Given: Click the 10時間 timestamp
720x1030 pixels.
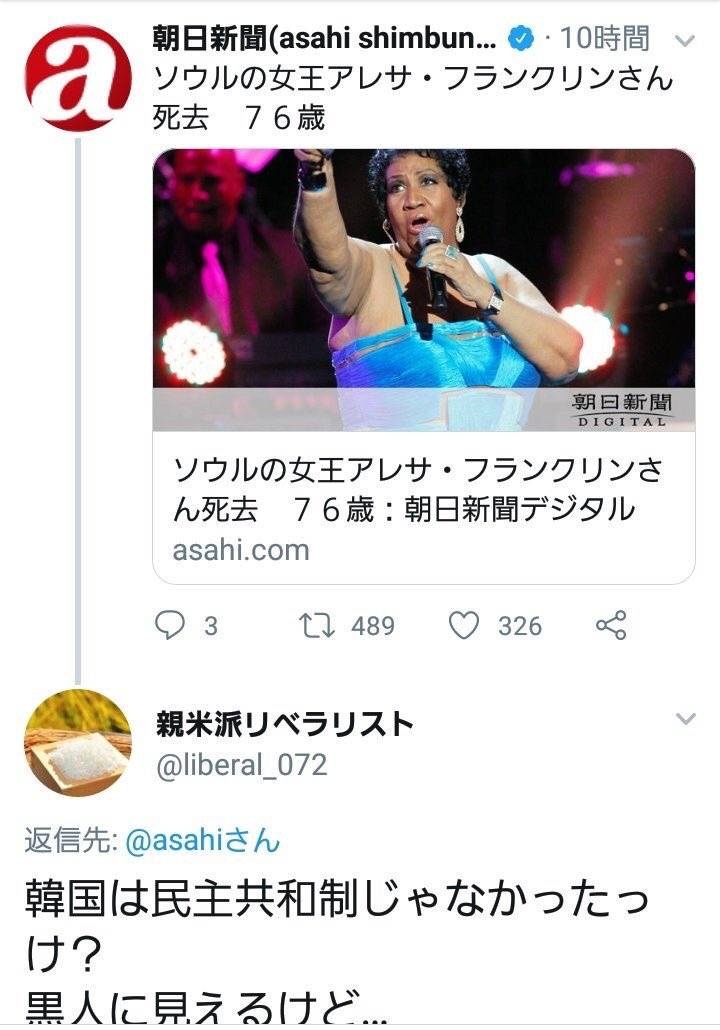Looking at the screenshot, I should (605, 40).
